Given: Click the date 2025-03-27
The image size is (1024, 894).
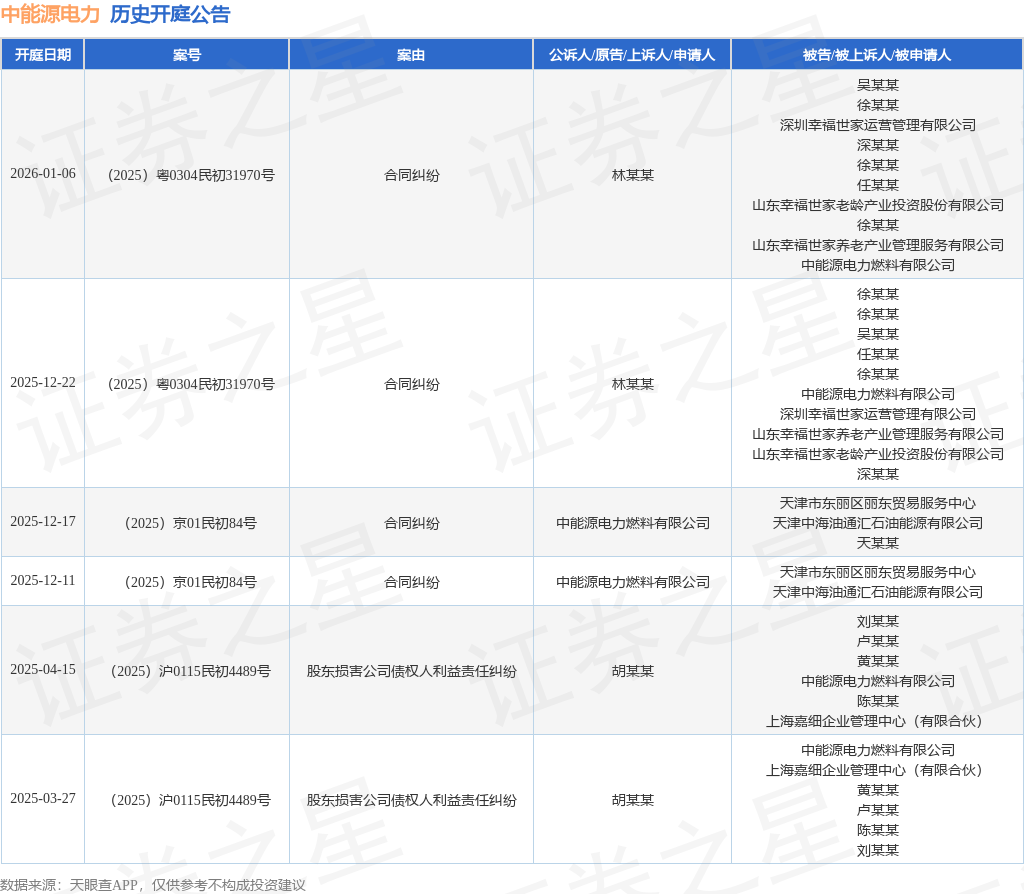Looking at the screenshot, I should (x=43, y=799).
